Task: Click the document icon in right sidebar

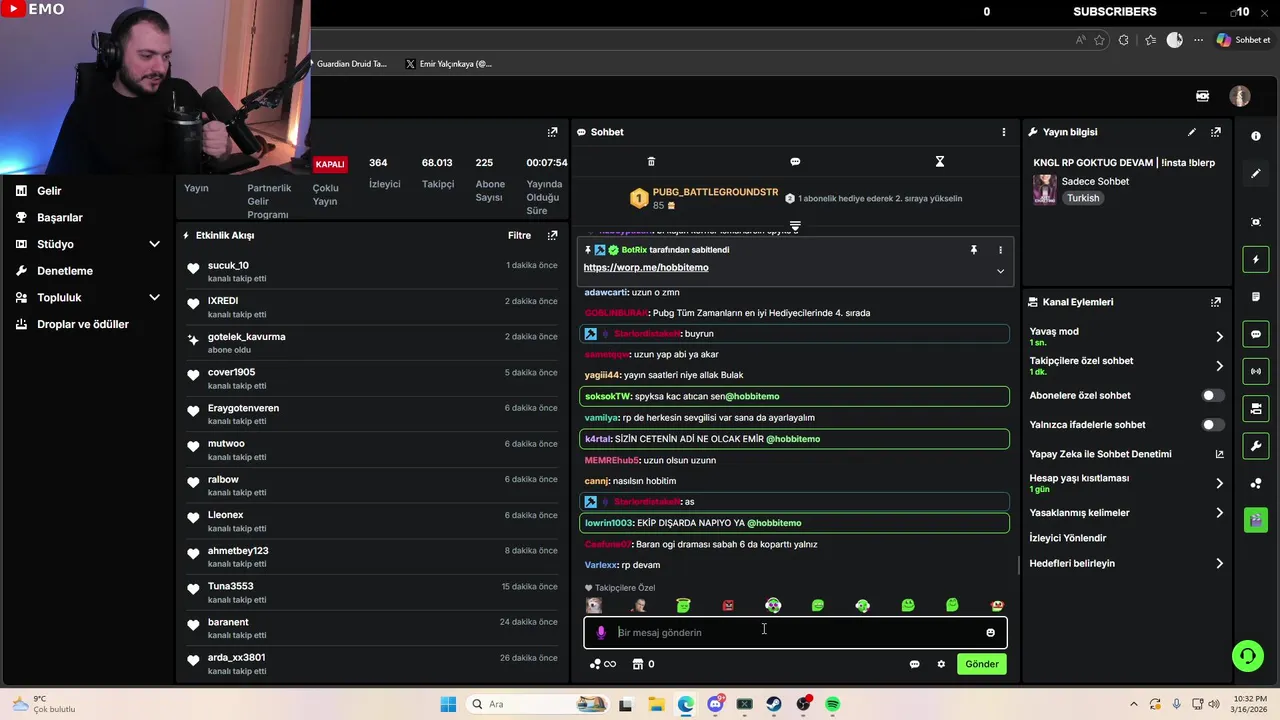Action: click(1256, 297)
